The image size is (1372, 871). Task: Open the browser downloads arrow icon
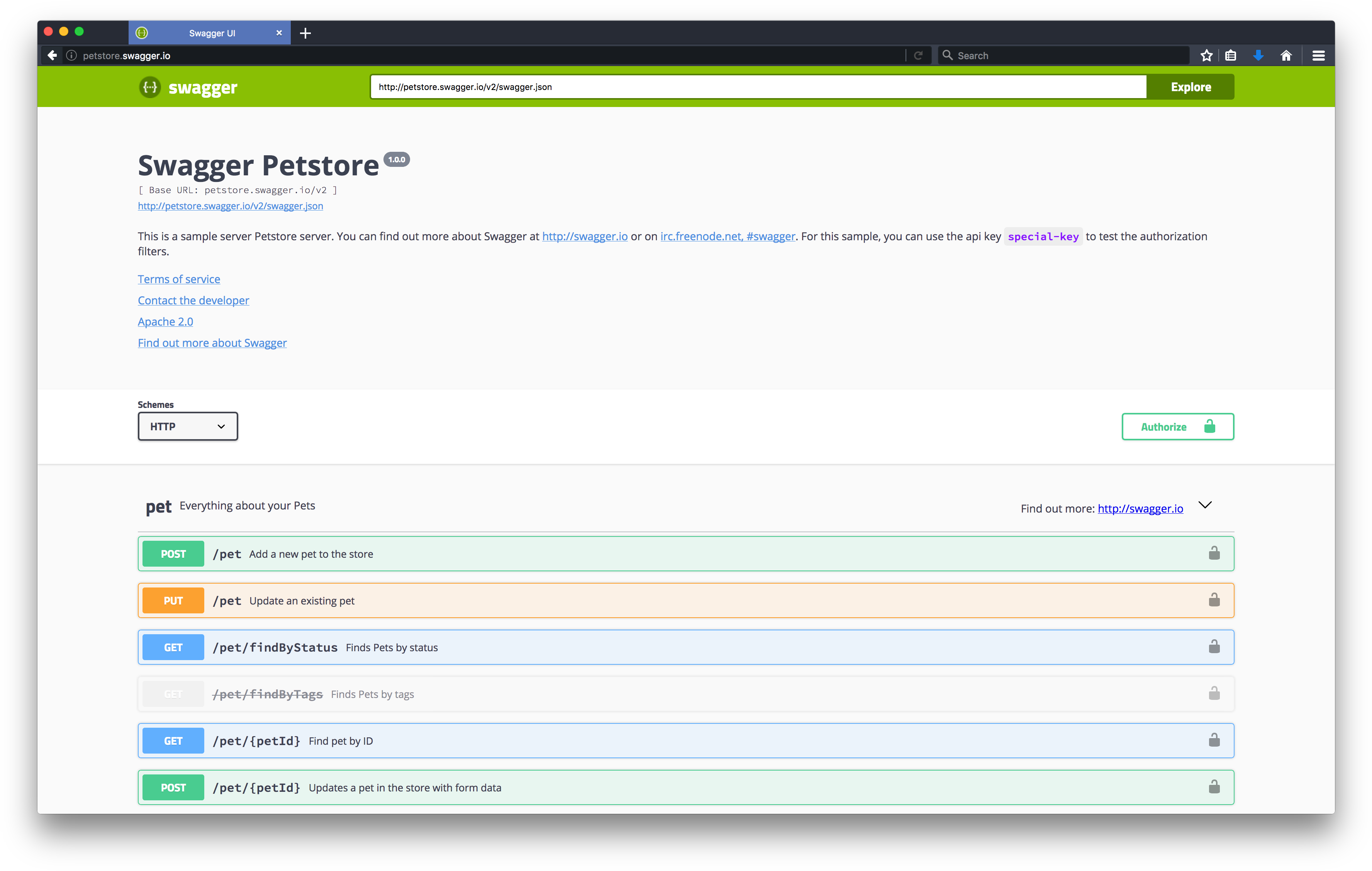pos(1258,55)
